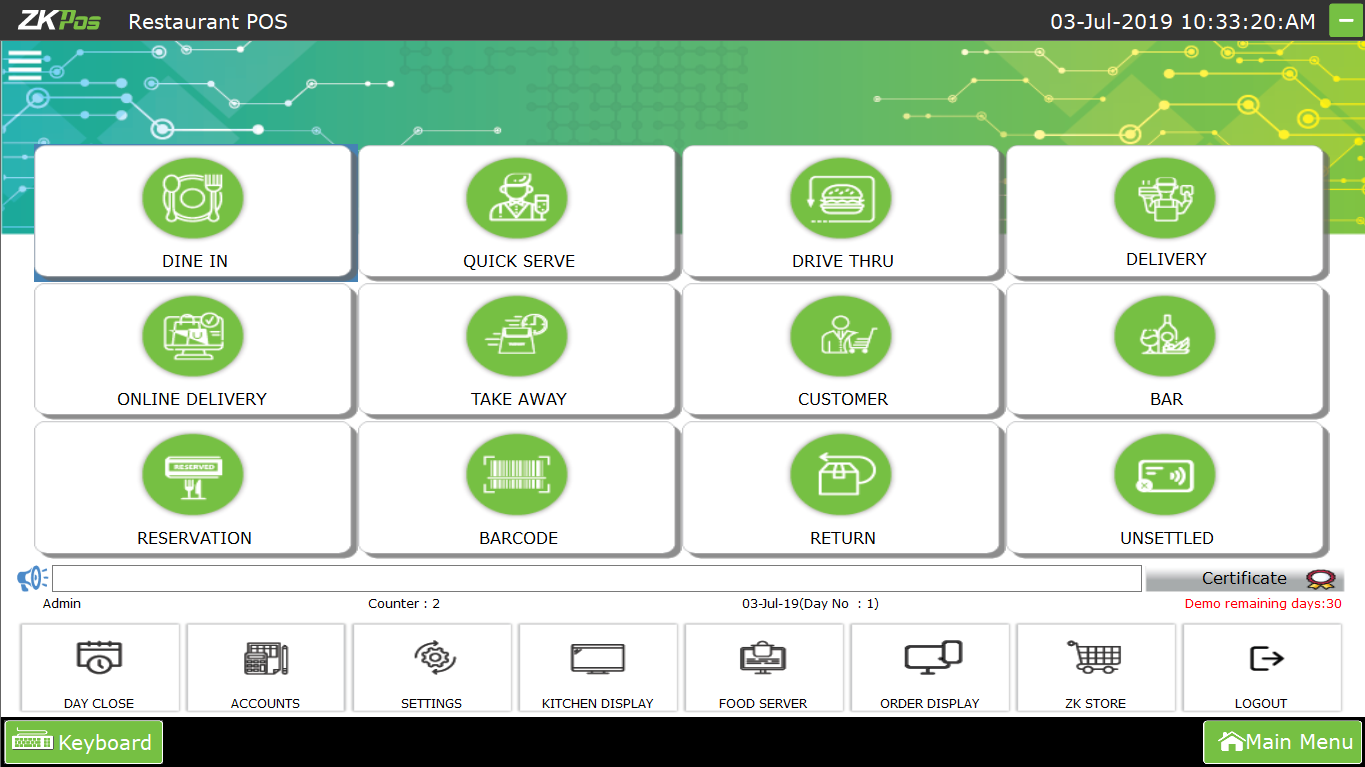Open the DINE IN ordering mode
The width and height of the screenshot is (1365, 767).
194,212
